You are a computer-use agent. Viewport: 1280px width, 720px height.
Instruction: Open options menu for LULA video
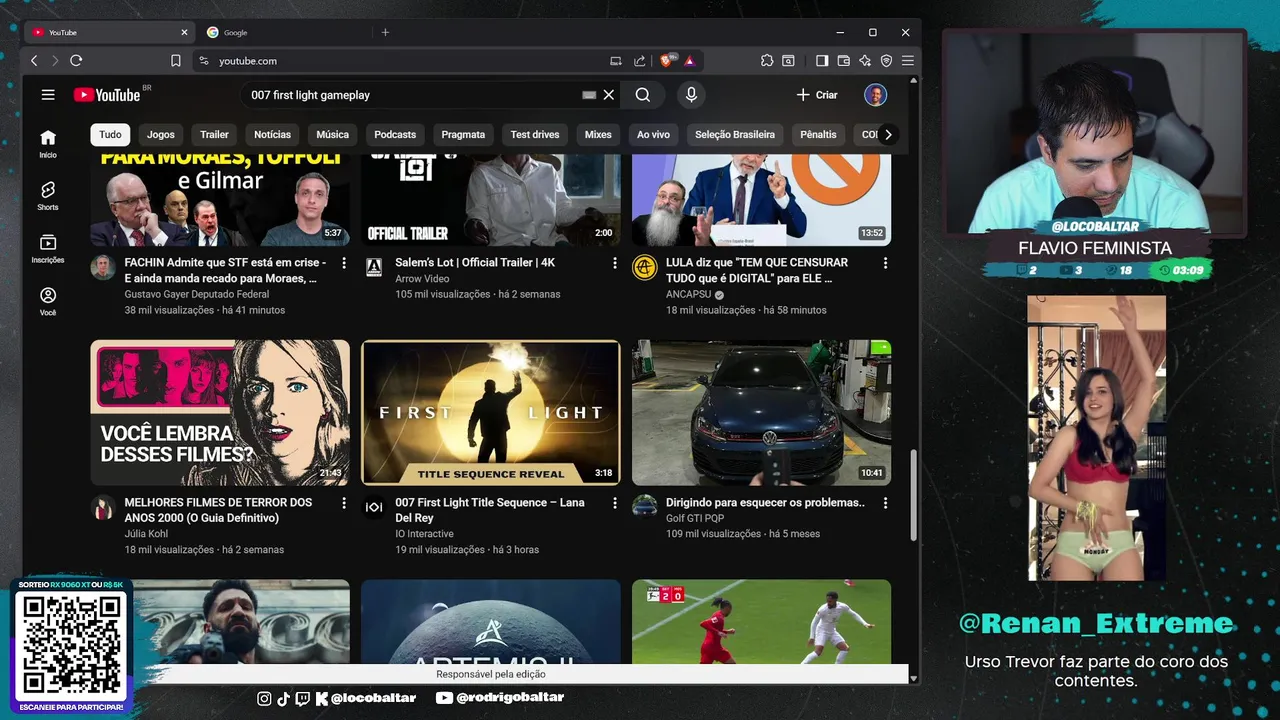tap(885, 263)
